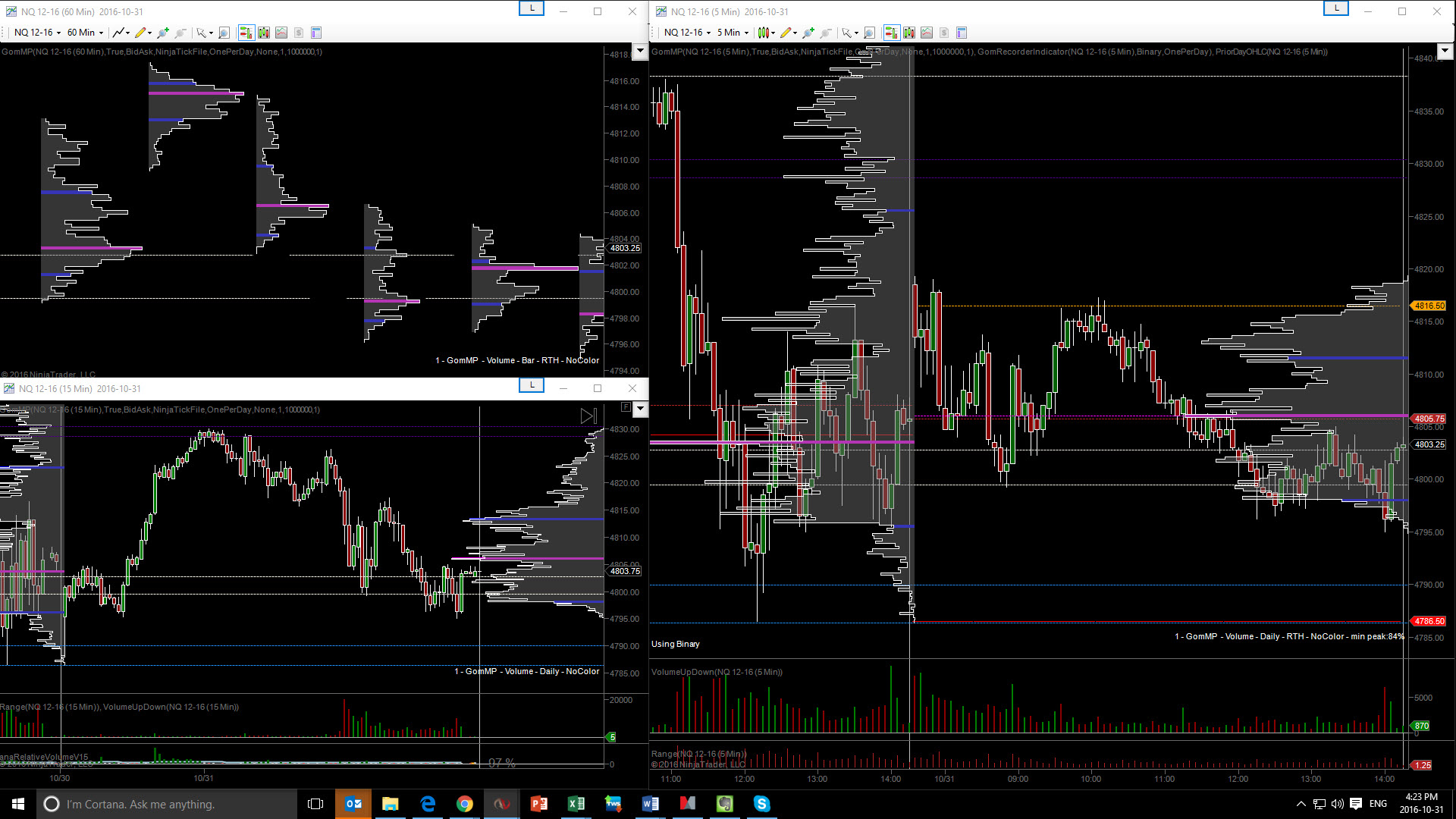1456x819 pixels.
Task: Show hidden tray icons chevron
Action: [1301, 804]
